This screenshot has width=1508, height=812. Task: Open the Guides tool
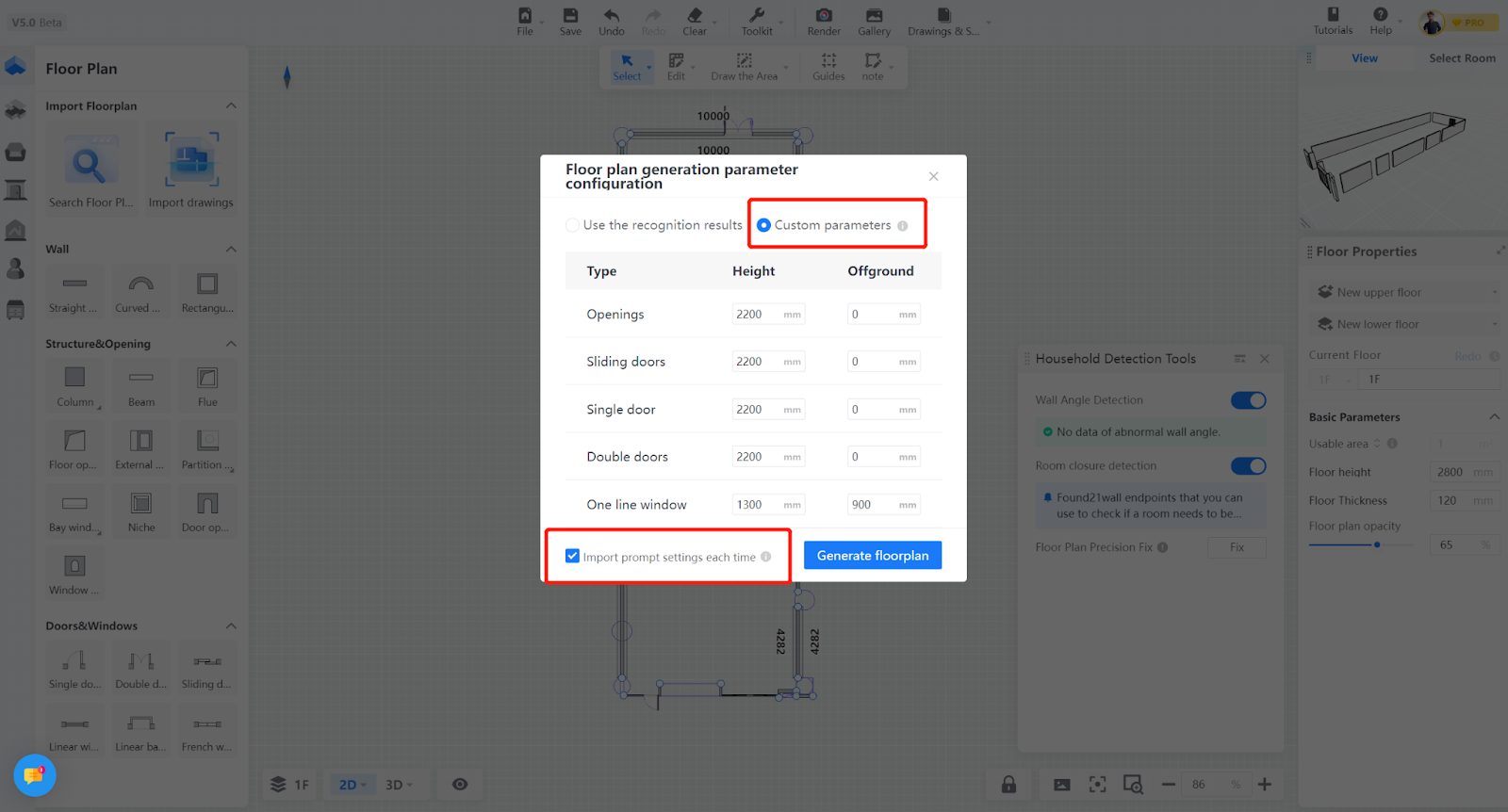click(828, 67)
